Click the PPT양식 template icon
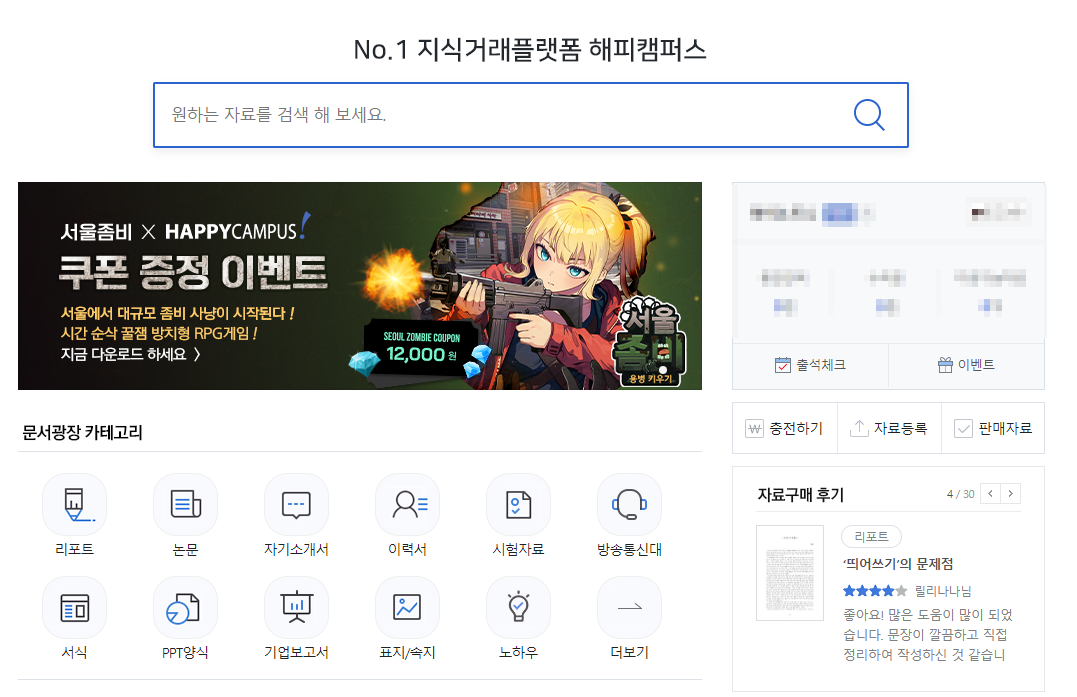Image resolution: width=1077 pixels, height=697 pixels. [x=185, y=607]
